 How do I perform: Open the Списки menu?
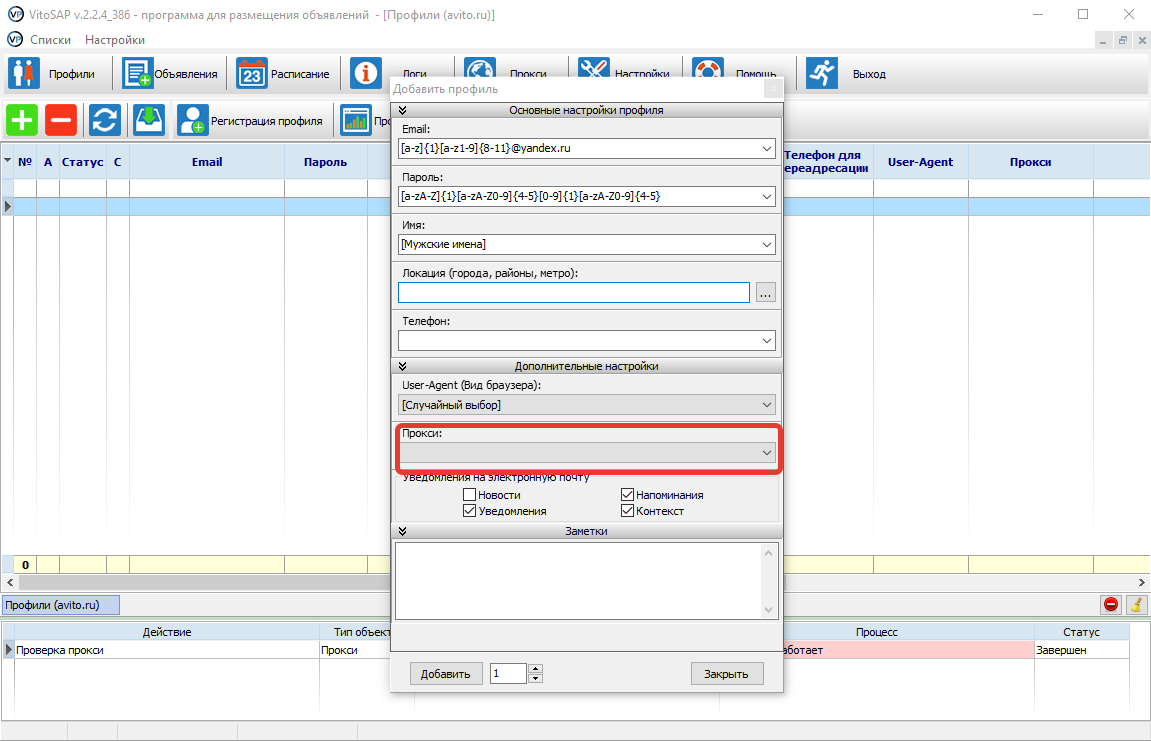pos(50,40)
